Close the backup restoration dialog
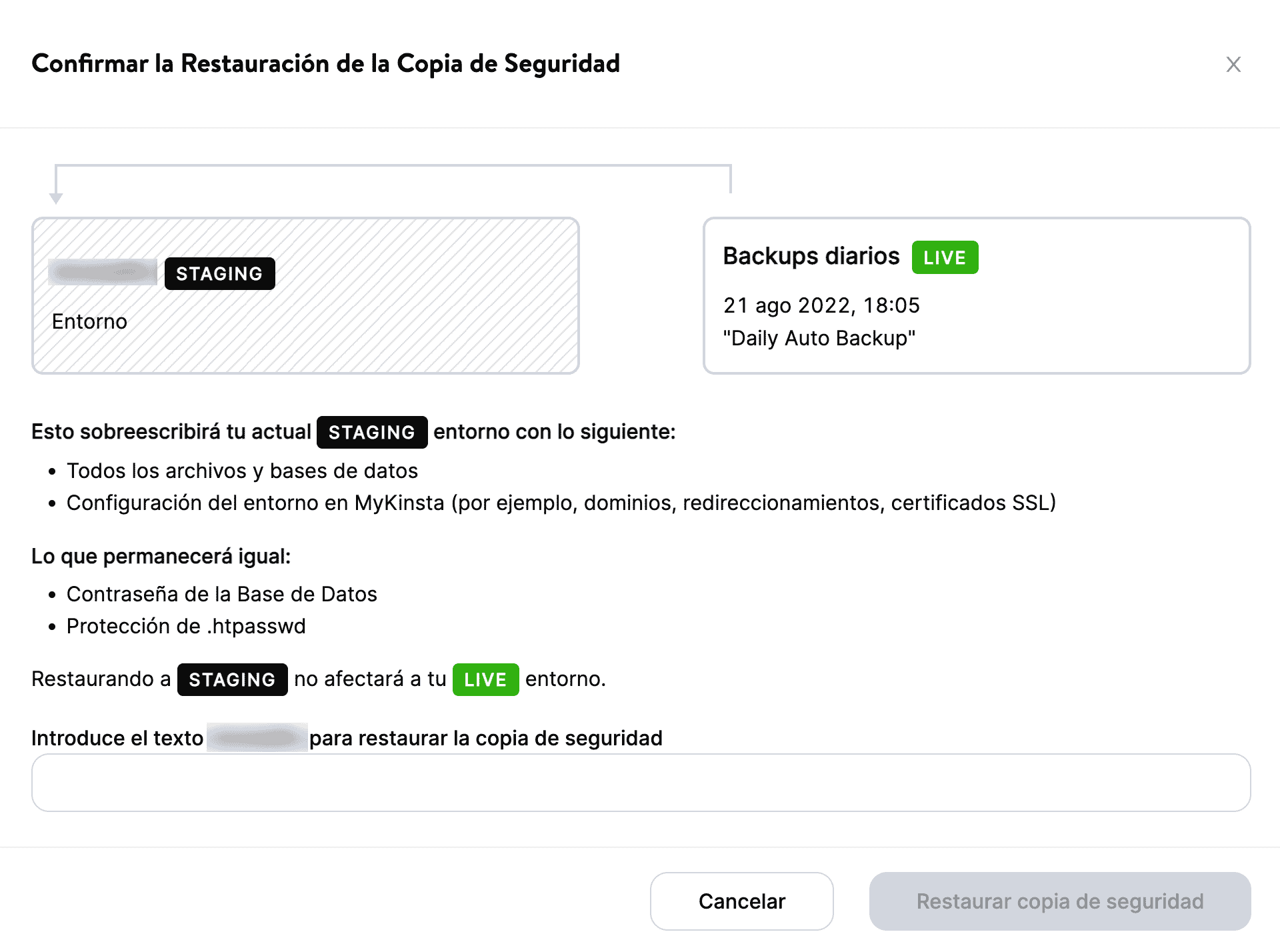Viewport: 1280px width, 952px height. coord(1234,64)
